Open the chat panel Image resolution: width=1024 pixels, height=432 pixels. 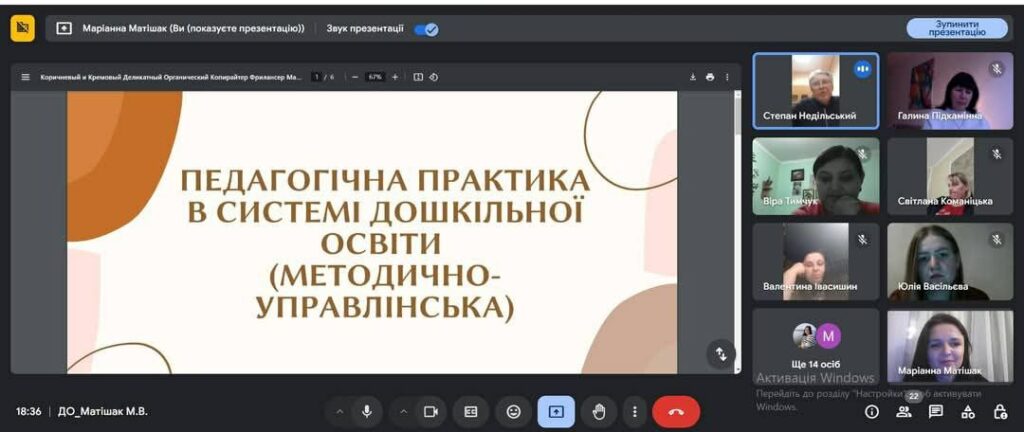935,411
